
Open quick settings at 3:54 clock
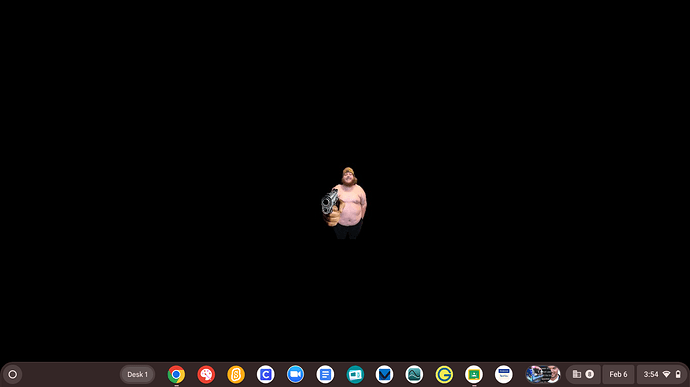tap(651, 374)
